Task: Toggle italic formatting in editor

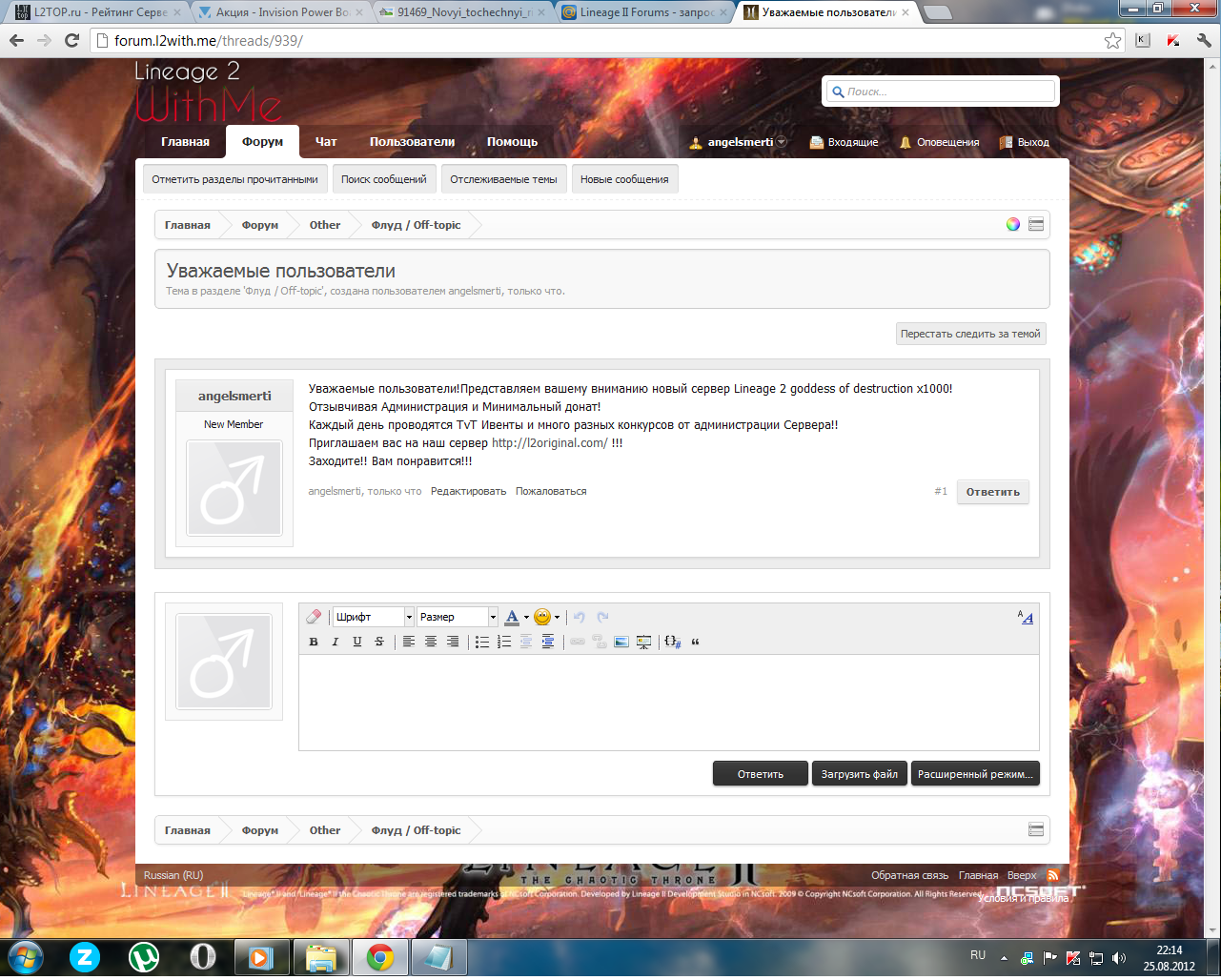Action: point(336,642)
